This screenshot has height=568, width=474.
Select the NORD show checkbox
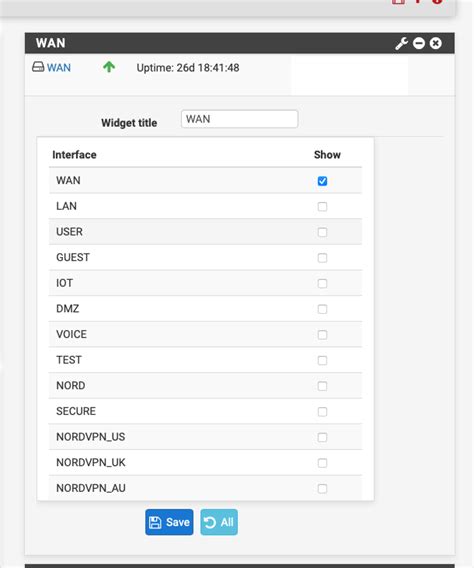coord(322,386)
